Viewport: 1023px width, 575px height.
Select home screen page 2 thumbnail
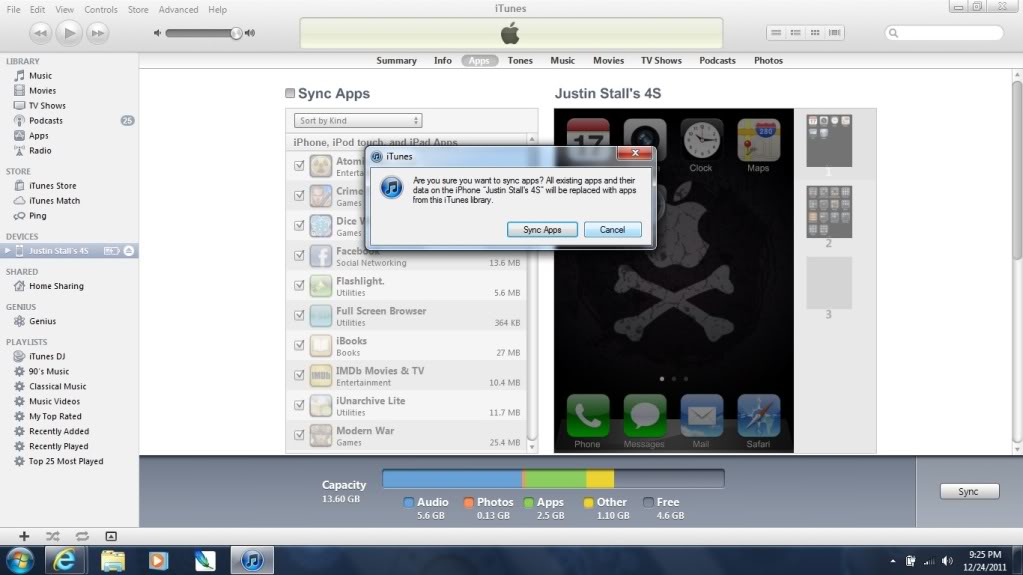tap(829, 212)
